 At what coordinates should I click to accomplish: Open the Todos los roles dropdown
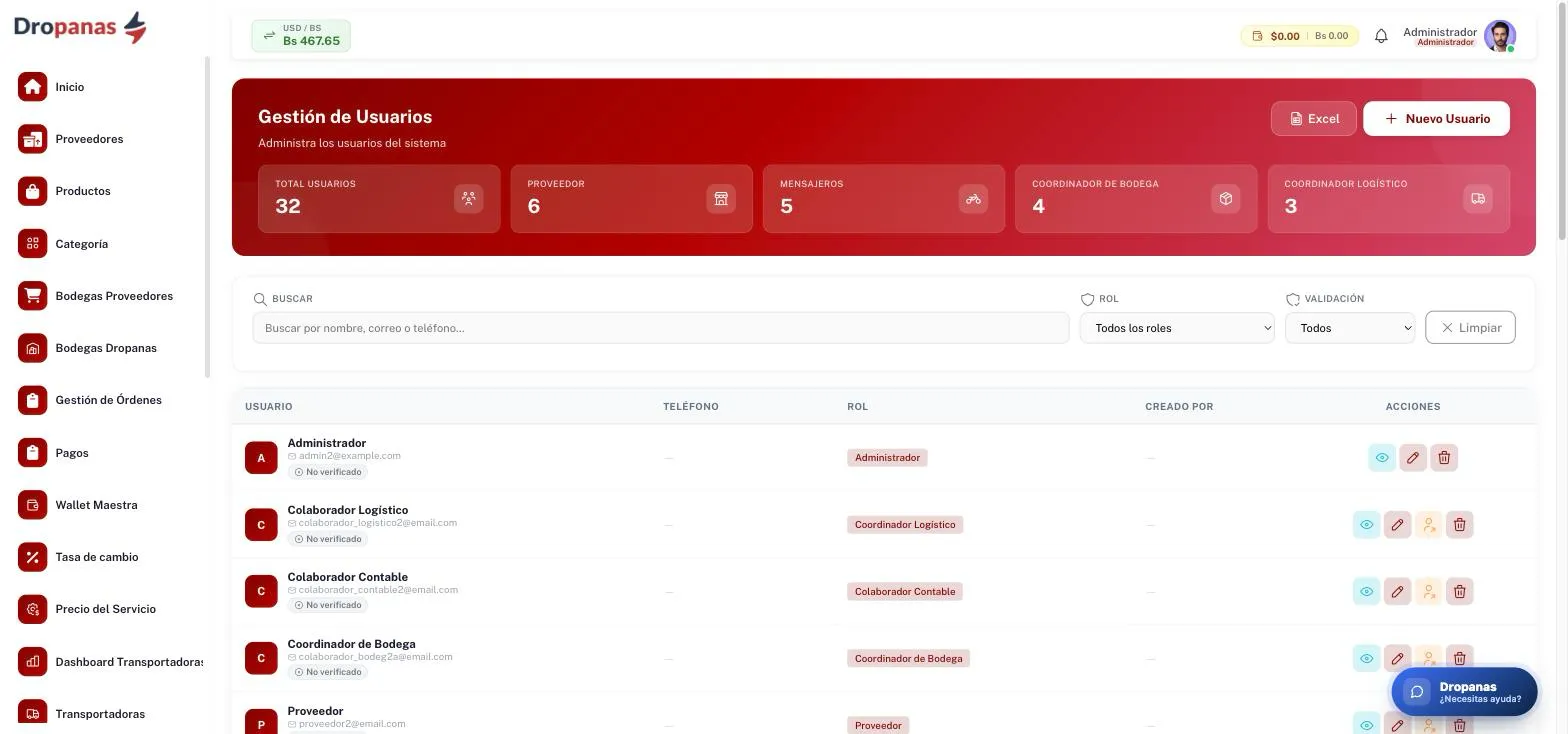point(1177,328)
